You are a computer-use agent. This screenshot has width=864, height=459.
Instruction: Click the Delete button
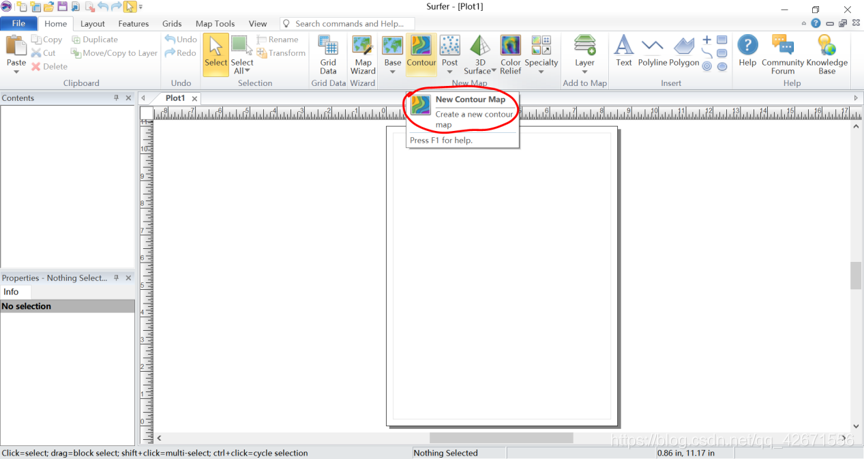coord(49,67)
